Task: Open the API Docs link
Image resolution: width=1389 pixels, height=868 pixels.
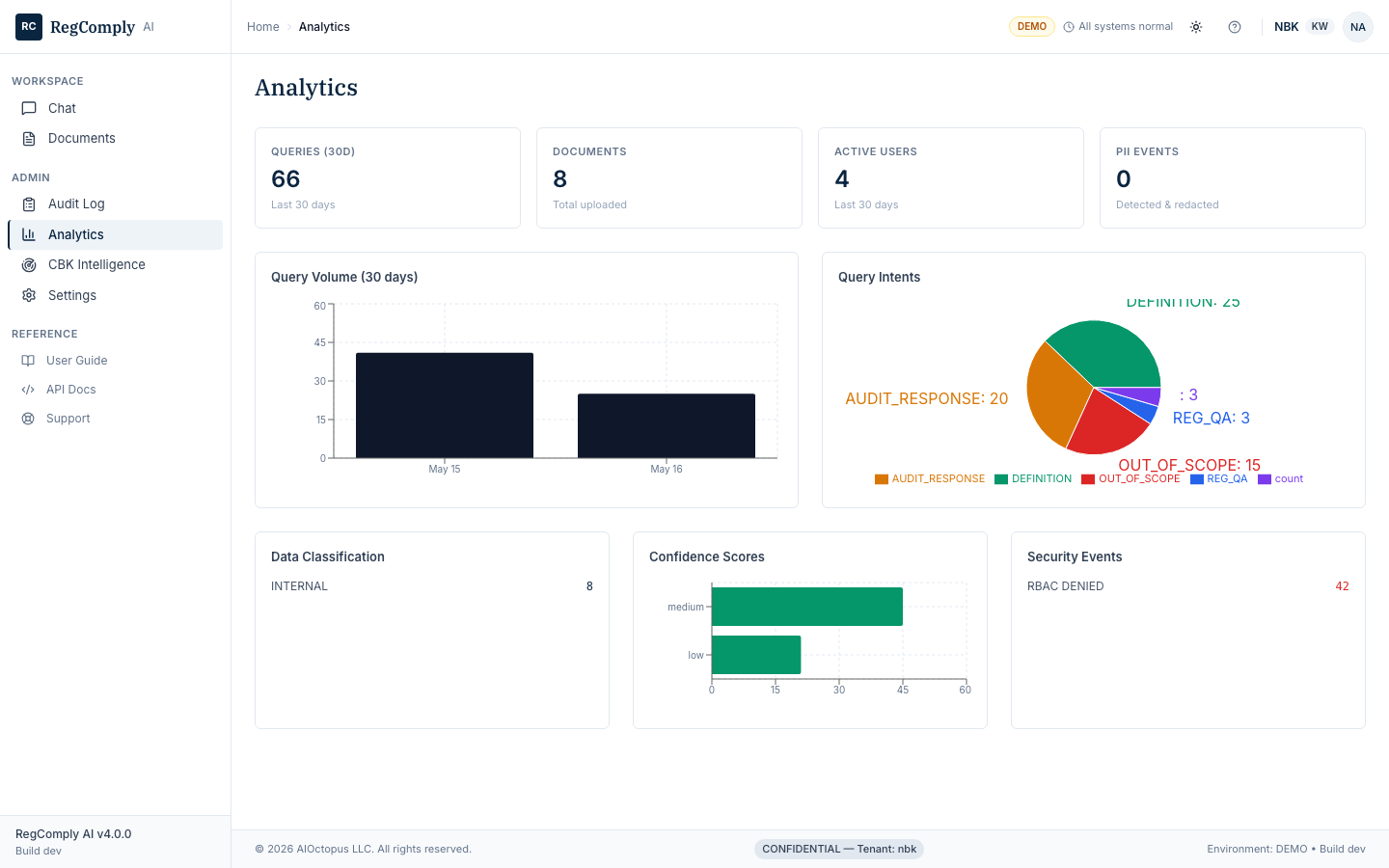Action: point(115,390)
